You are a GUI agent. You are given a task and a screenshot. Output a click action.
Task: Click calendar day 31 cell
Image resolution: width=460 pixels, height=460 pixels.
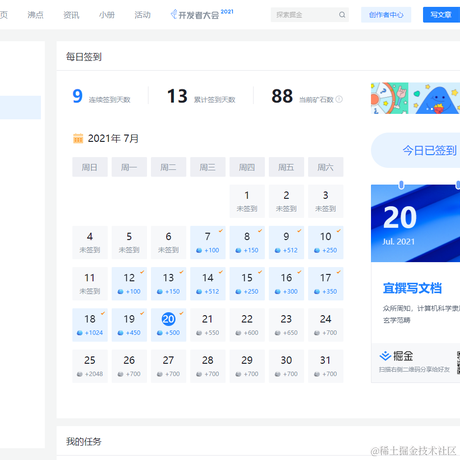(326, 366)
